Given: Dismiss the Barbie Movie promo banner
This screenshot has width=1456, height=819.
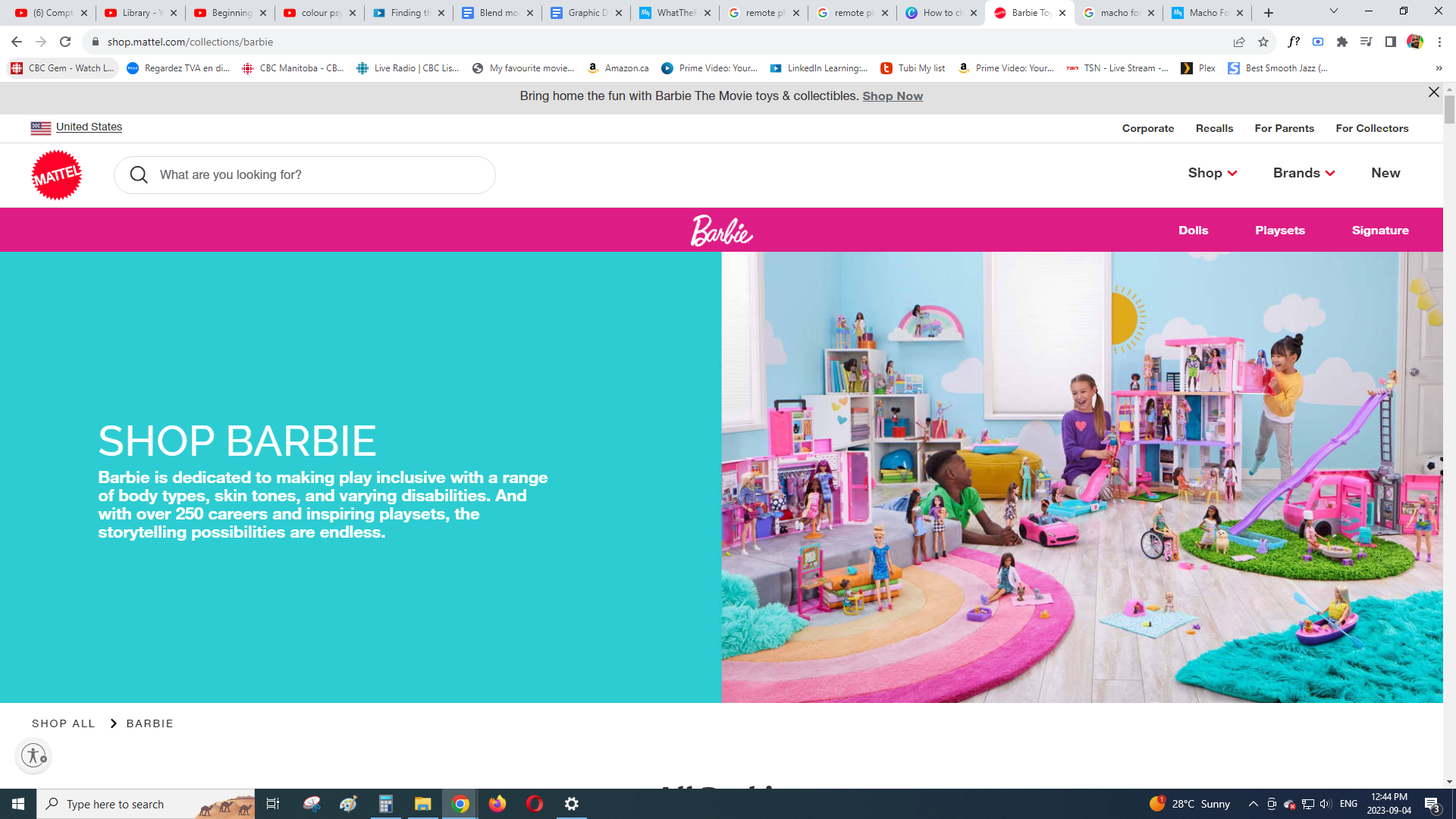Looking at the screenshot, I should tap(1433, 93).
